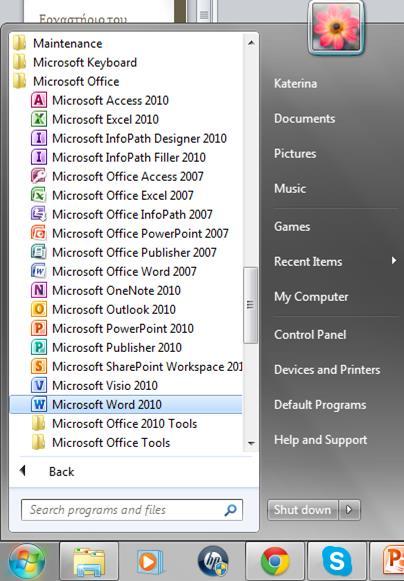404x581 pixels.
Task: Click the Shut down button
Action: click(x=302, y=510)
